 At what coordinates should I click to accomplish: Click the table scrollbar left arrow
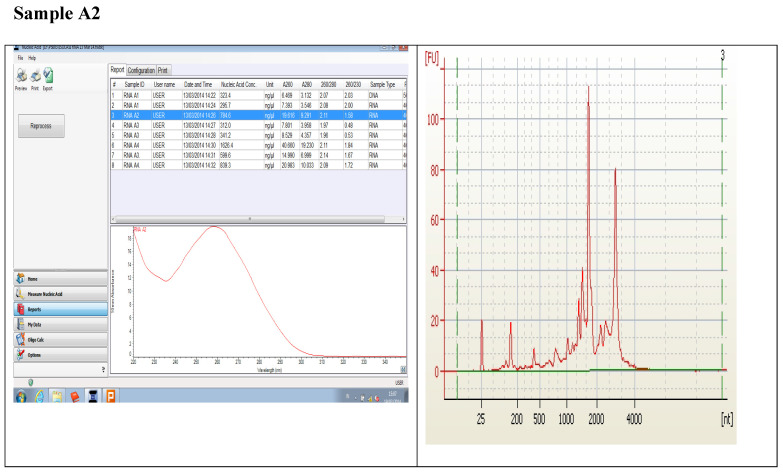coord(113,219)
